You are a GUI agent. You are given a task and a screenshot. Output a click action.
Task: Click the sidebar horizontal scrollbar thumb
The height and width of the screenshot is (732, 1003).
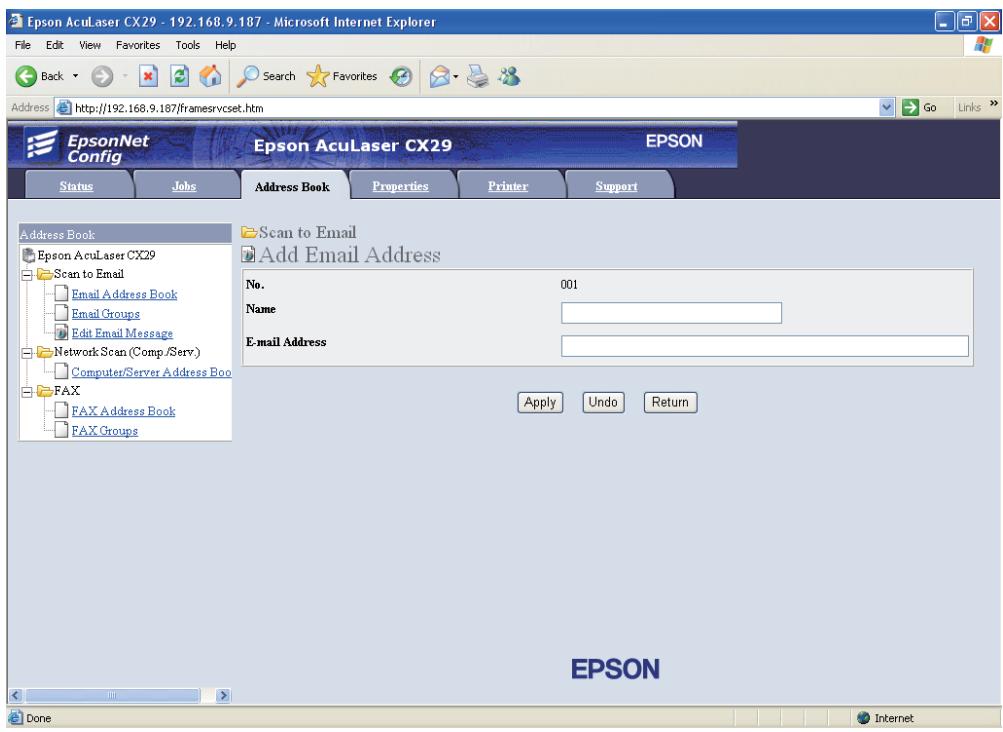coord(112,696)
